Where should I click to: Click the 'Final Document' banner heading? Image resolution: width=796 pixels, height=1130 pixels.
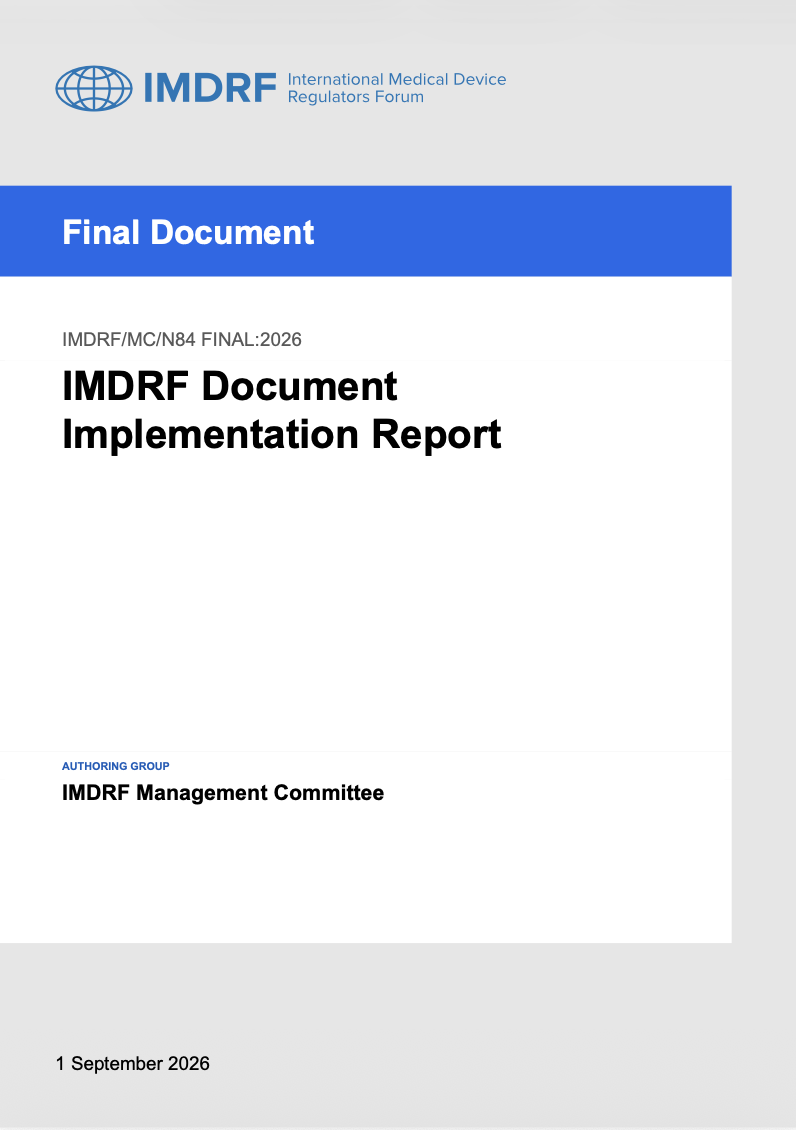coord(188,232)
